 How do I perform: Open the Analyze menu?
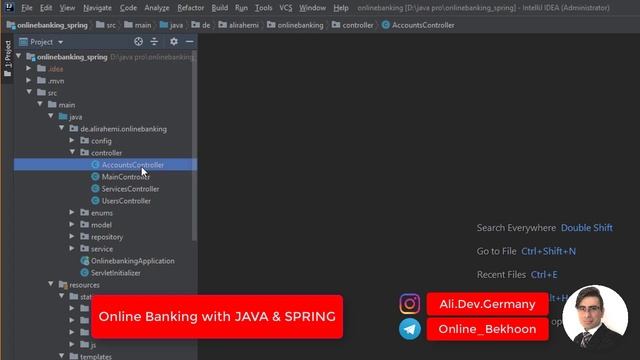(157, 8)
